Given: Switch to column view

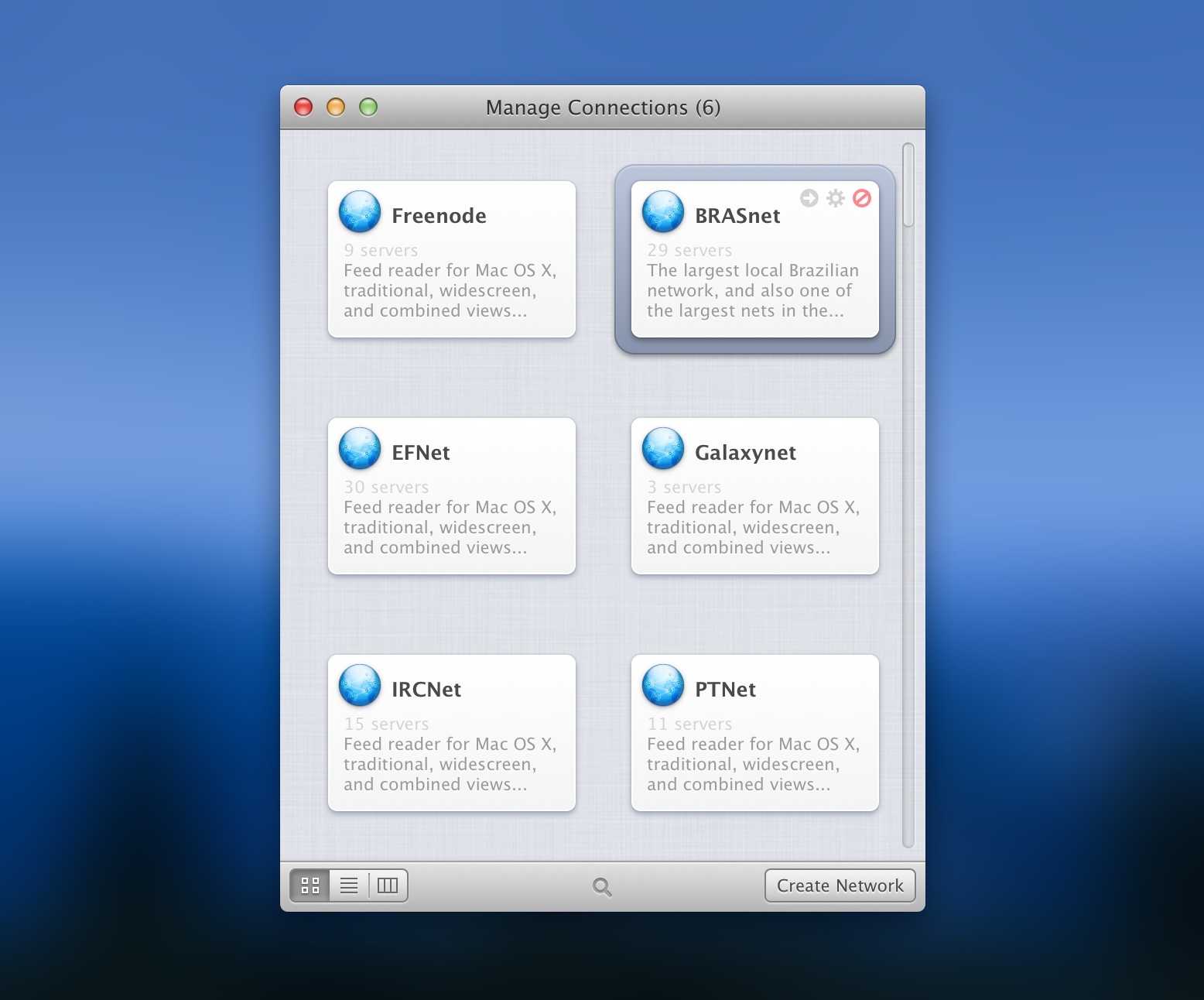Looking at the screenshot, I should 388,885.
